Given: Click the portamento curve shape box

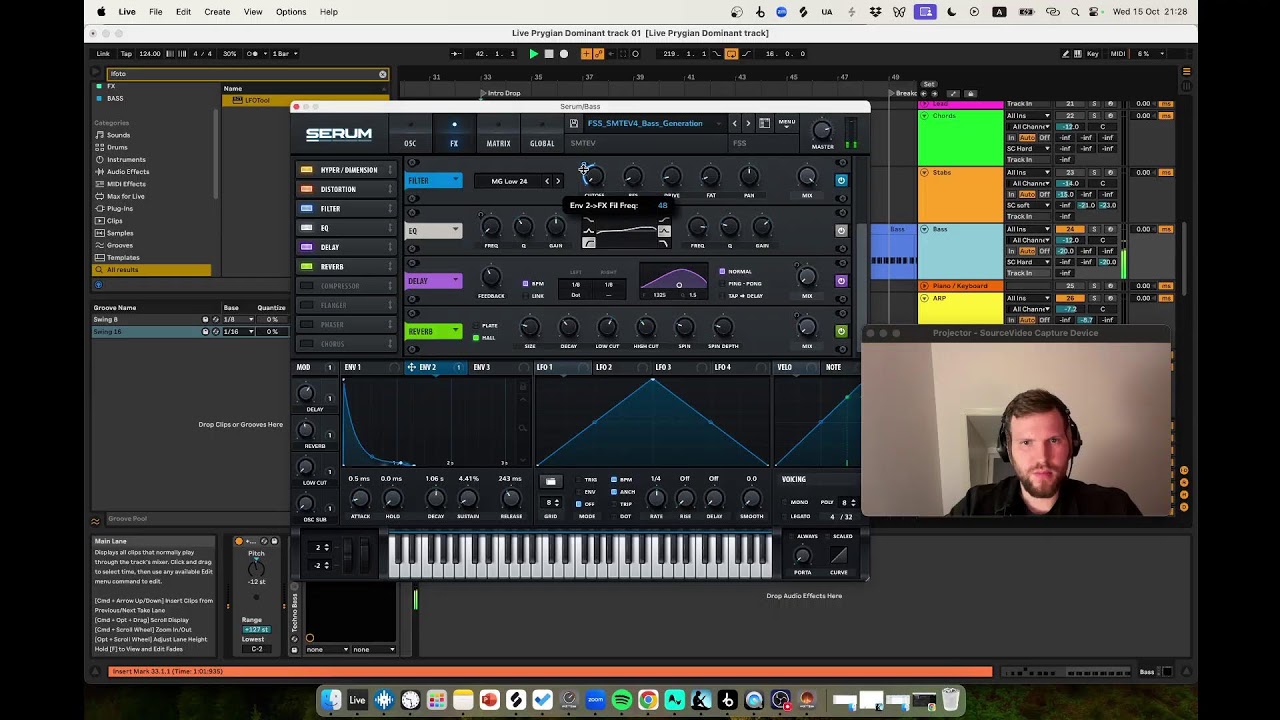Looking at the screenshot, I should (x=839, y=555).
